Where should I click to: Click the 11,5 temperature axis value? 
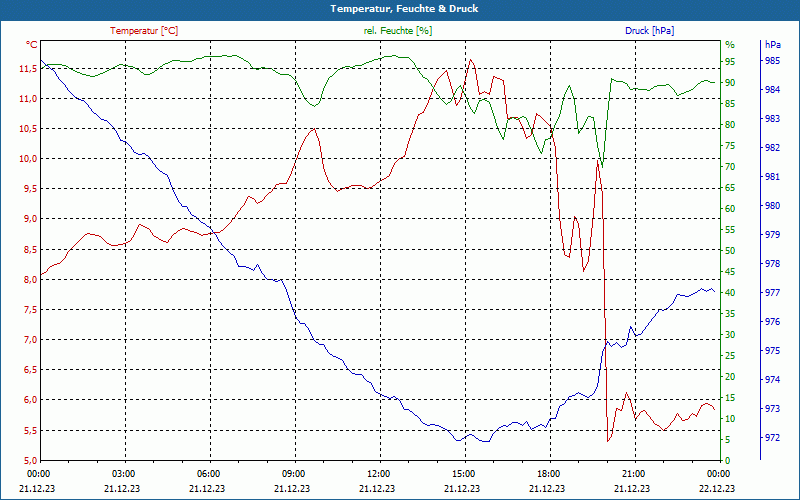click(x=28, y=68)
